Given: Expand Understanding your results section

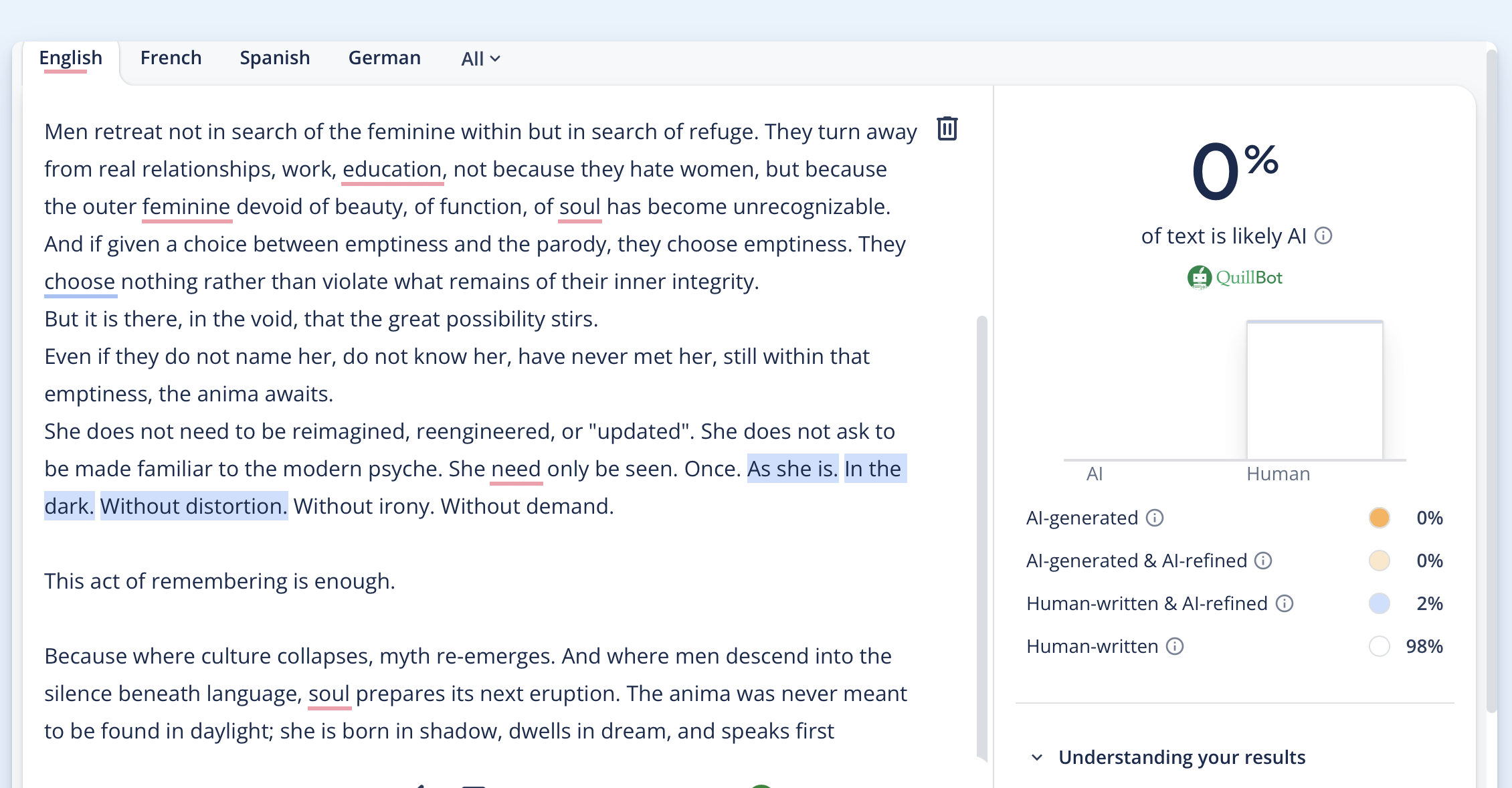Looking at the screenshot, I should 1167,757.
